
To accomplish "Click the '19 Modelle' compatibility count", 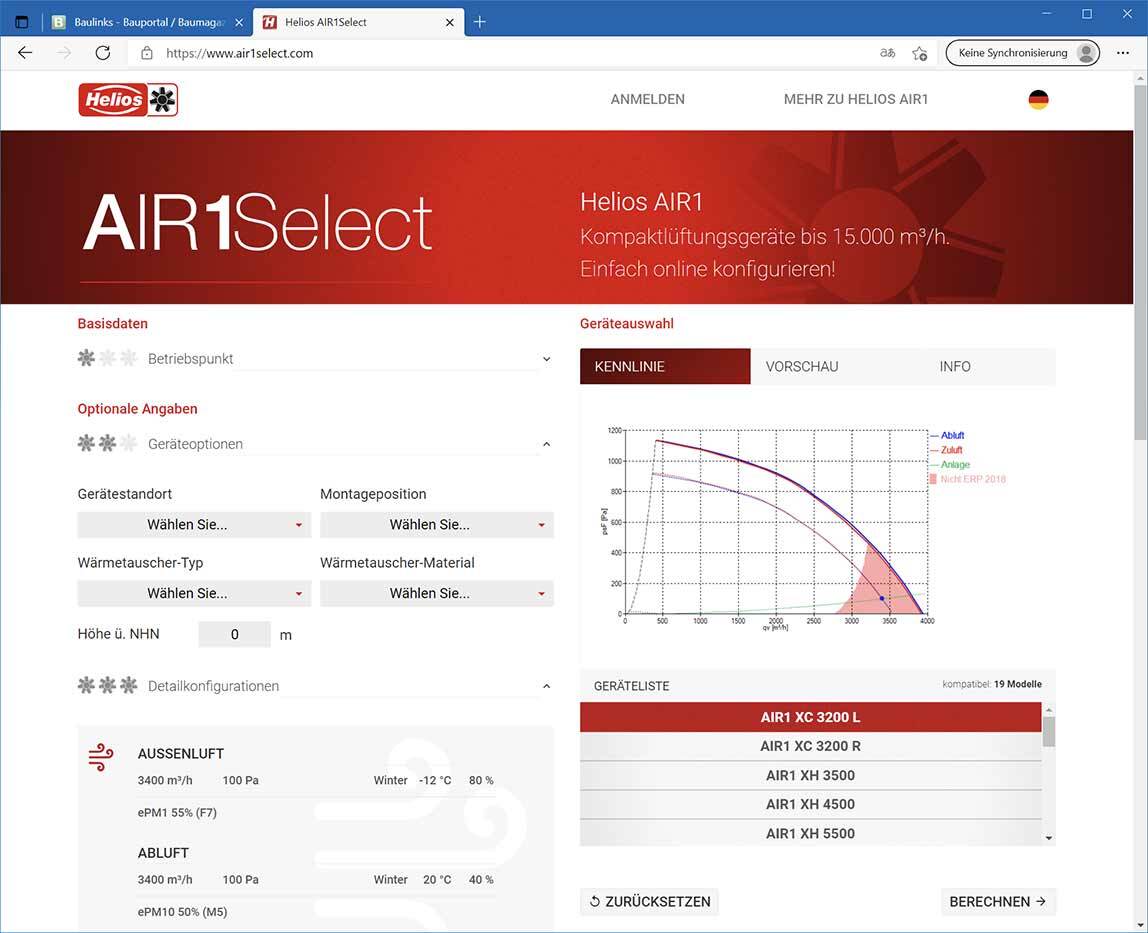I will click(1018, 684).
